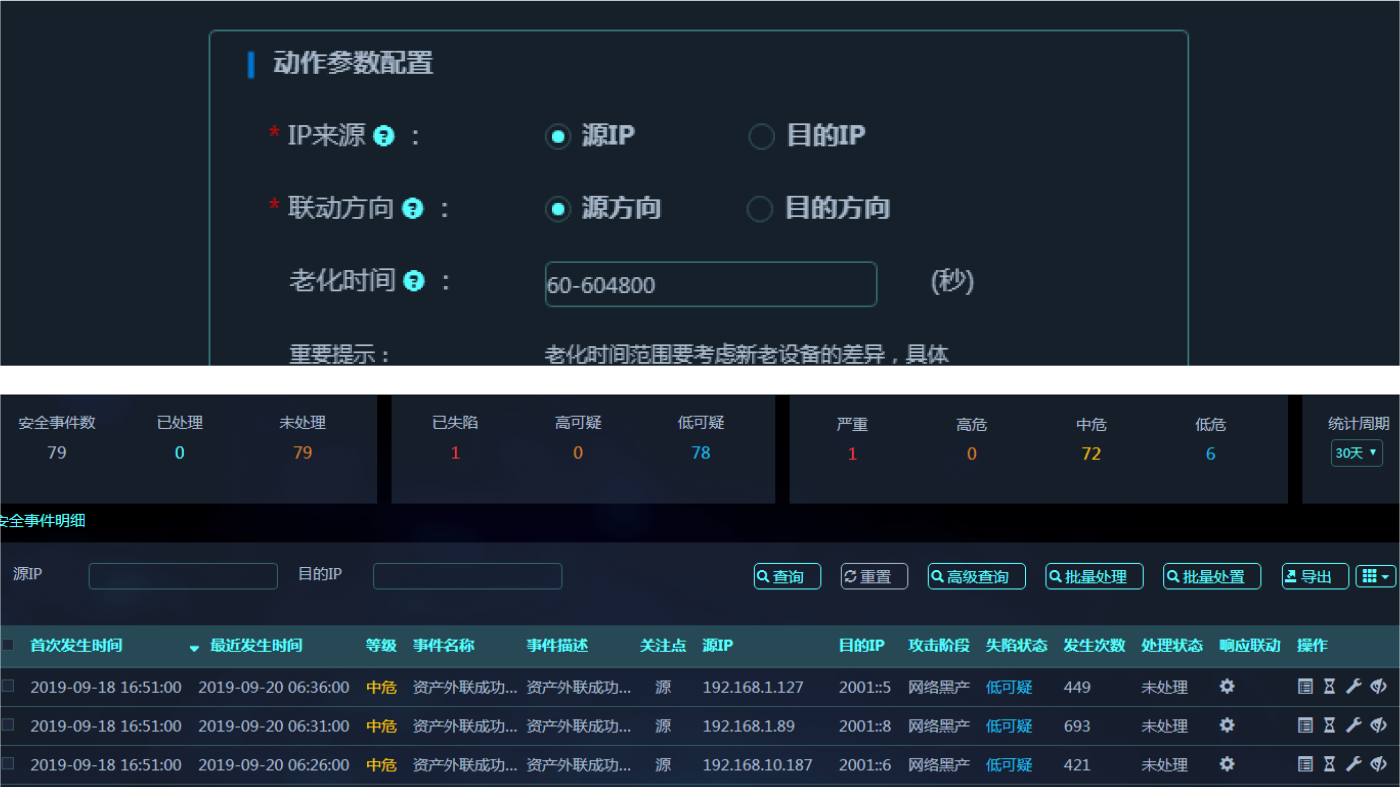Click crossed-eye ignore icon in first event row
The height and width of the screenshot is (787, 1400).
(1378, 686)
